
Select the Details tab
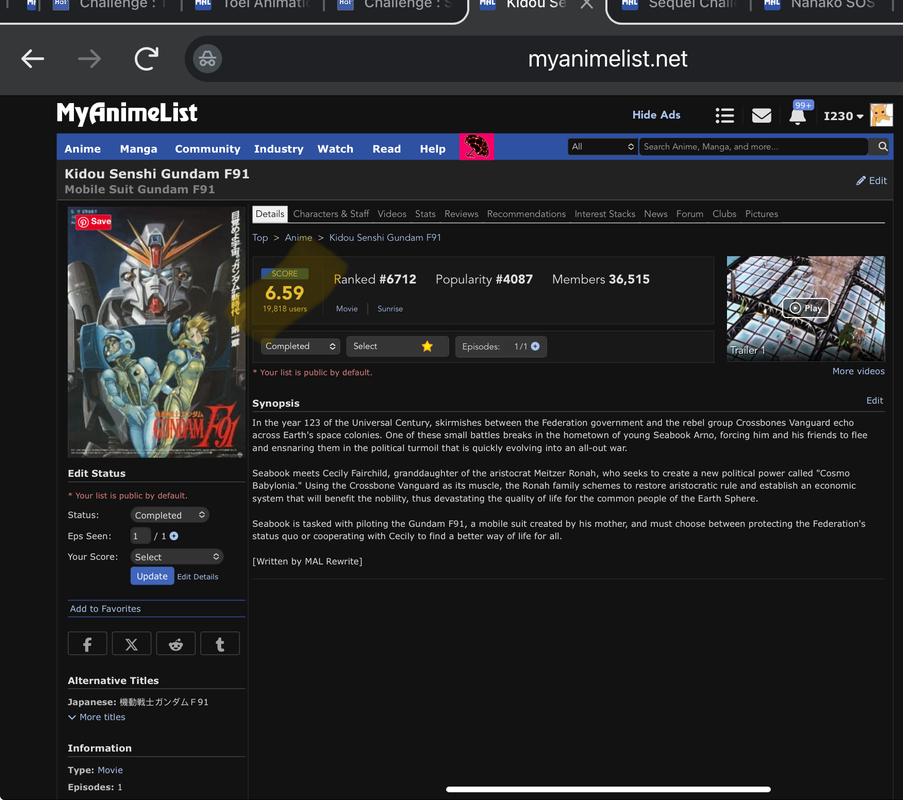pyautogui.click(x=270, y=214)
